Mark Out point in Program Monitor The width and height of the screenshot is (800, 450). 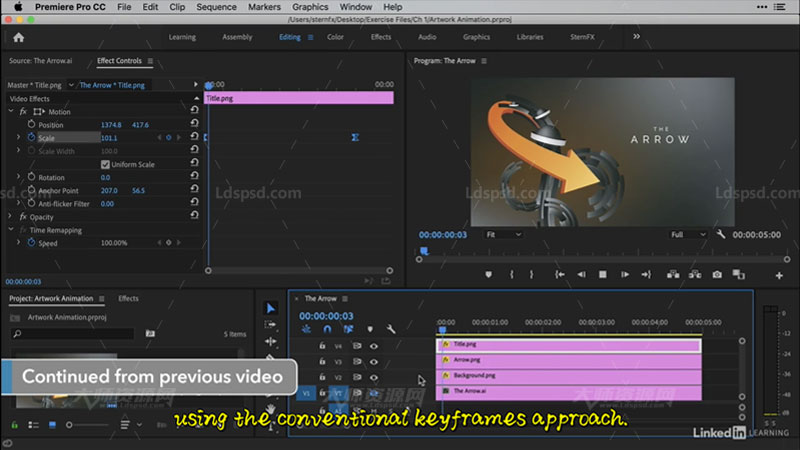click(x=531, y=274)
